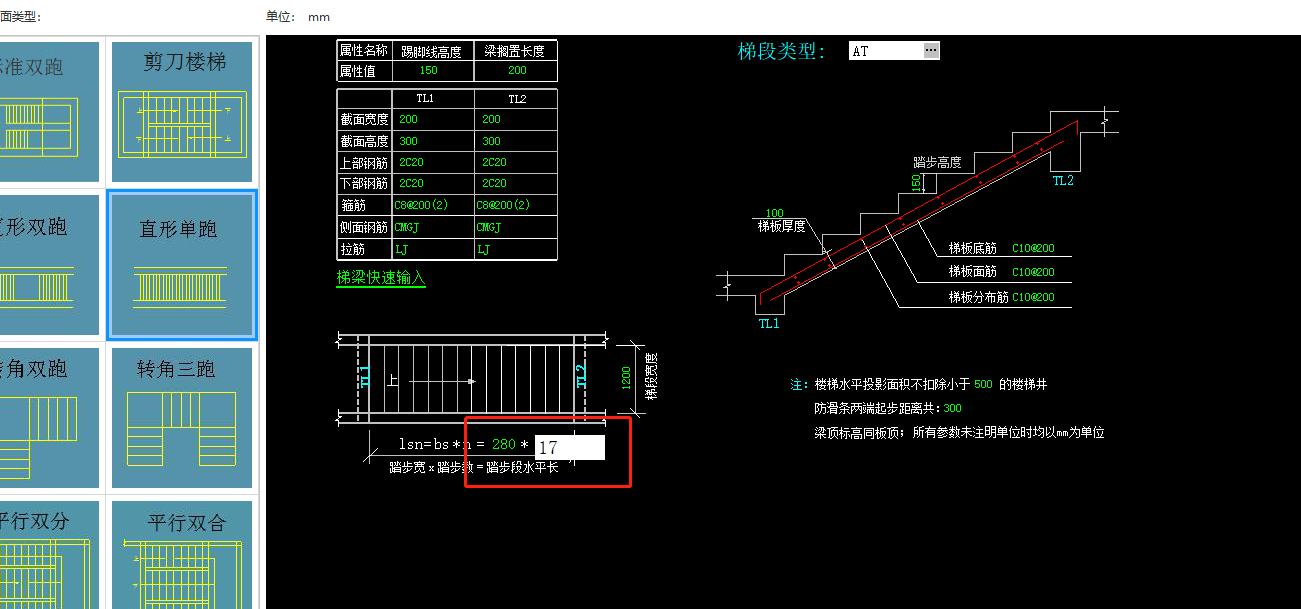1301x609 pixels.
Task: Click the TL2 header in beam table
Action: coord(517,99)
